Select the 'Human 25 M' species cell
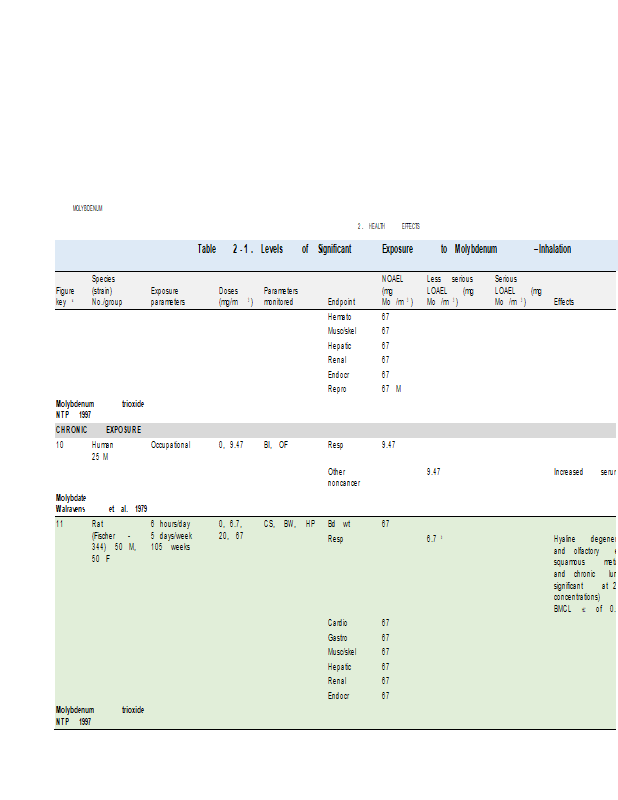This screenshot has width=618, height=800. [103, 450]
